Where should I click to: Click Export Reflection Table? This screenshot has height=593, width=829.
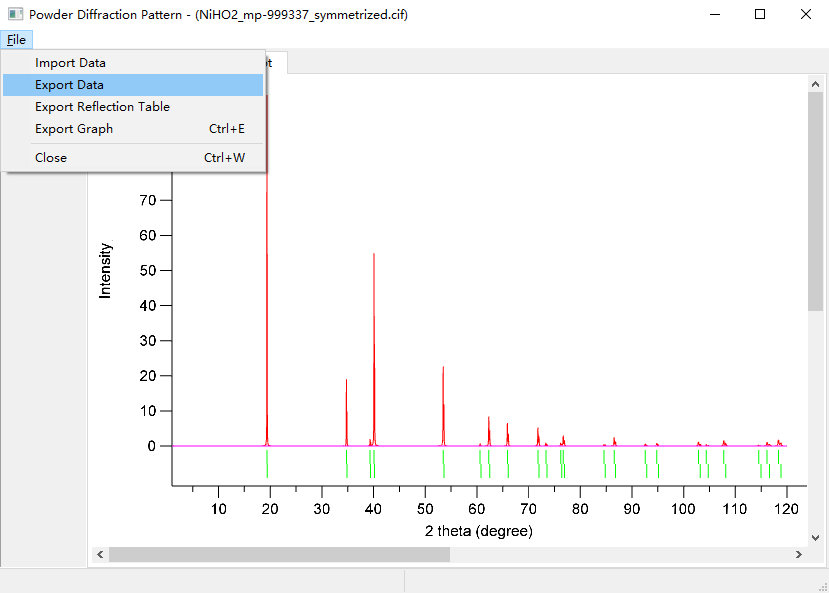point(102,107)
